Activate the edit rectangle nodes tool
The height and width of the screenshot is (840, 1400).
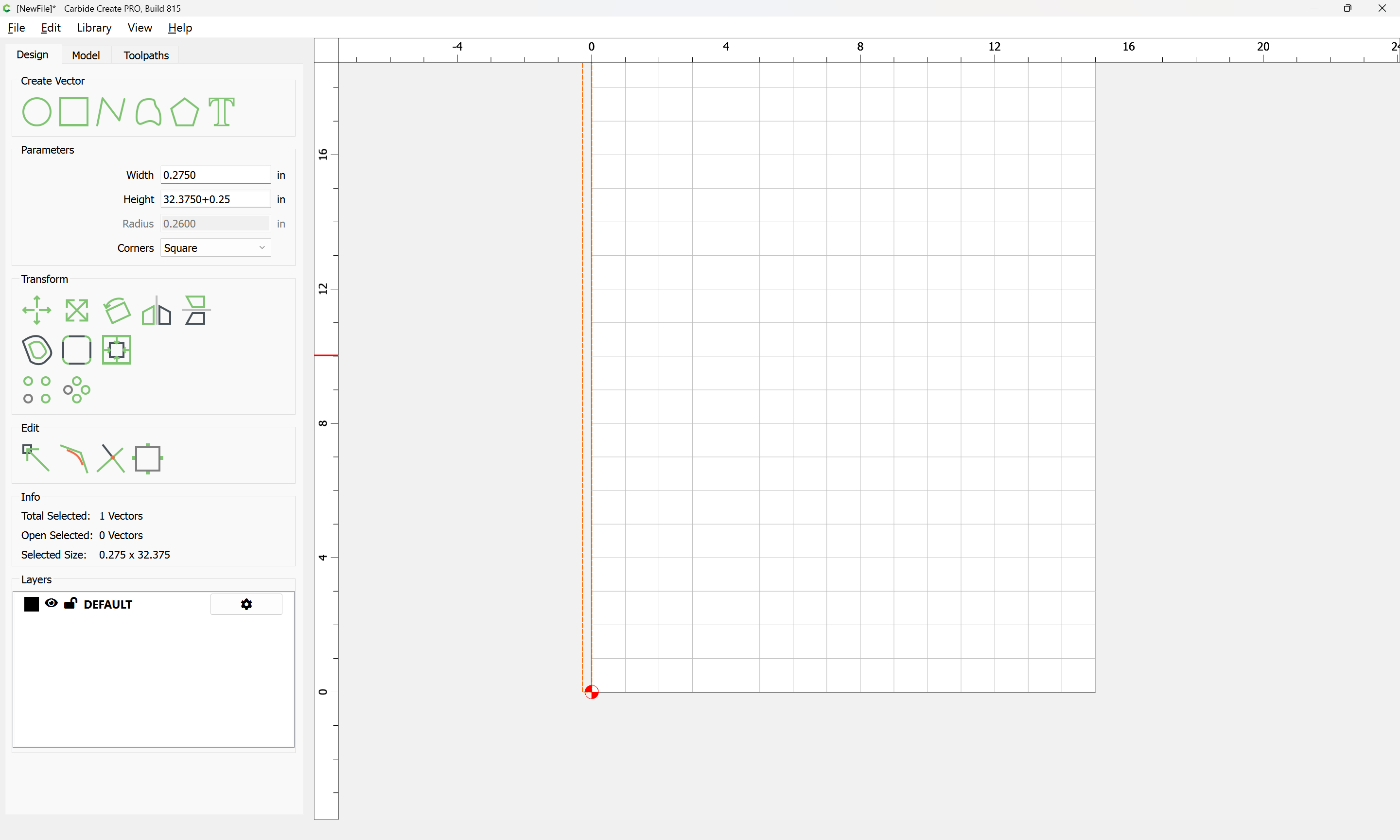[148, 458]
